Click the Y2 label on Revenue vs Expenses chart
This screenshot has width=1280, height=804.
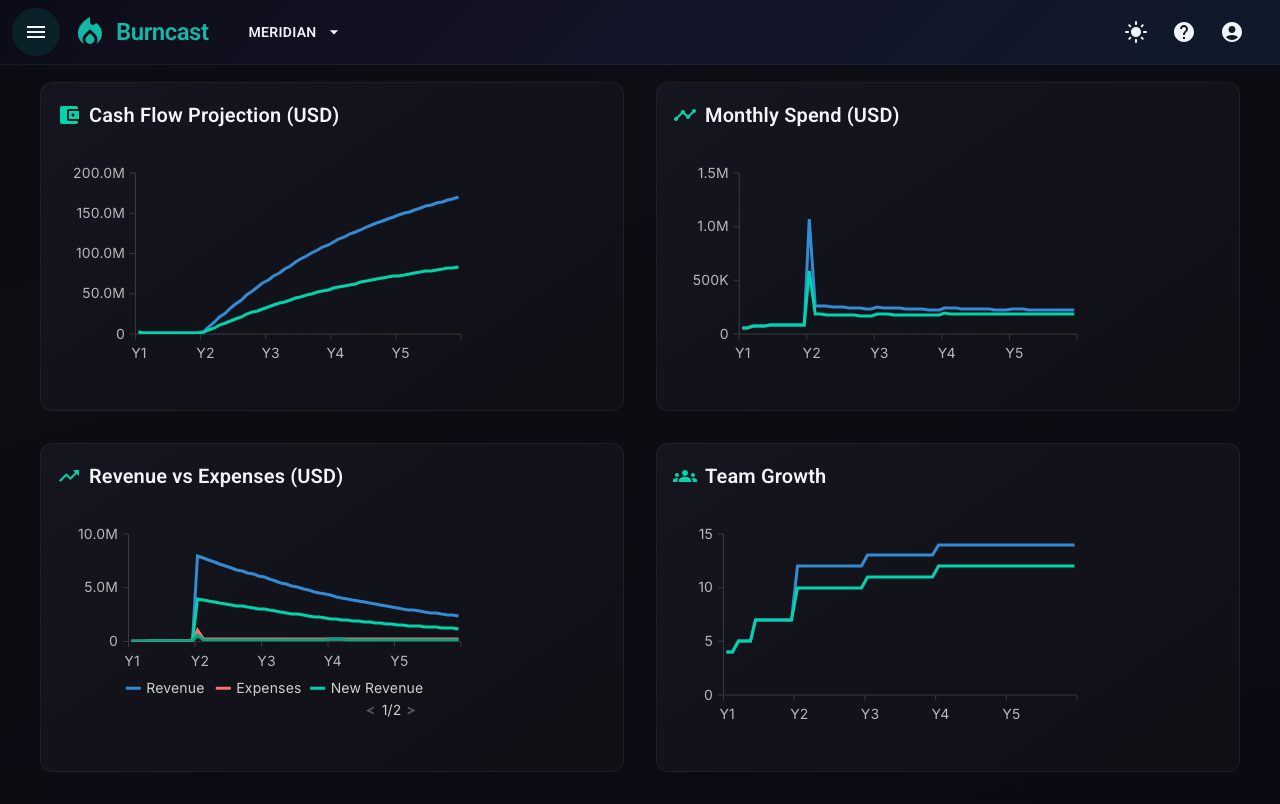[199, 661]
